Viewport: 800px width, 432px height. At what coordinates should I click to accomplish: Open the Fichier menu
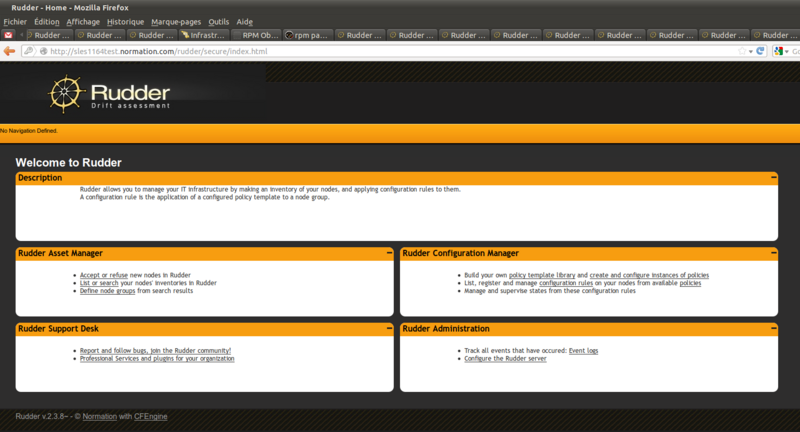click(15, 22)
